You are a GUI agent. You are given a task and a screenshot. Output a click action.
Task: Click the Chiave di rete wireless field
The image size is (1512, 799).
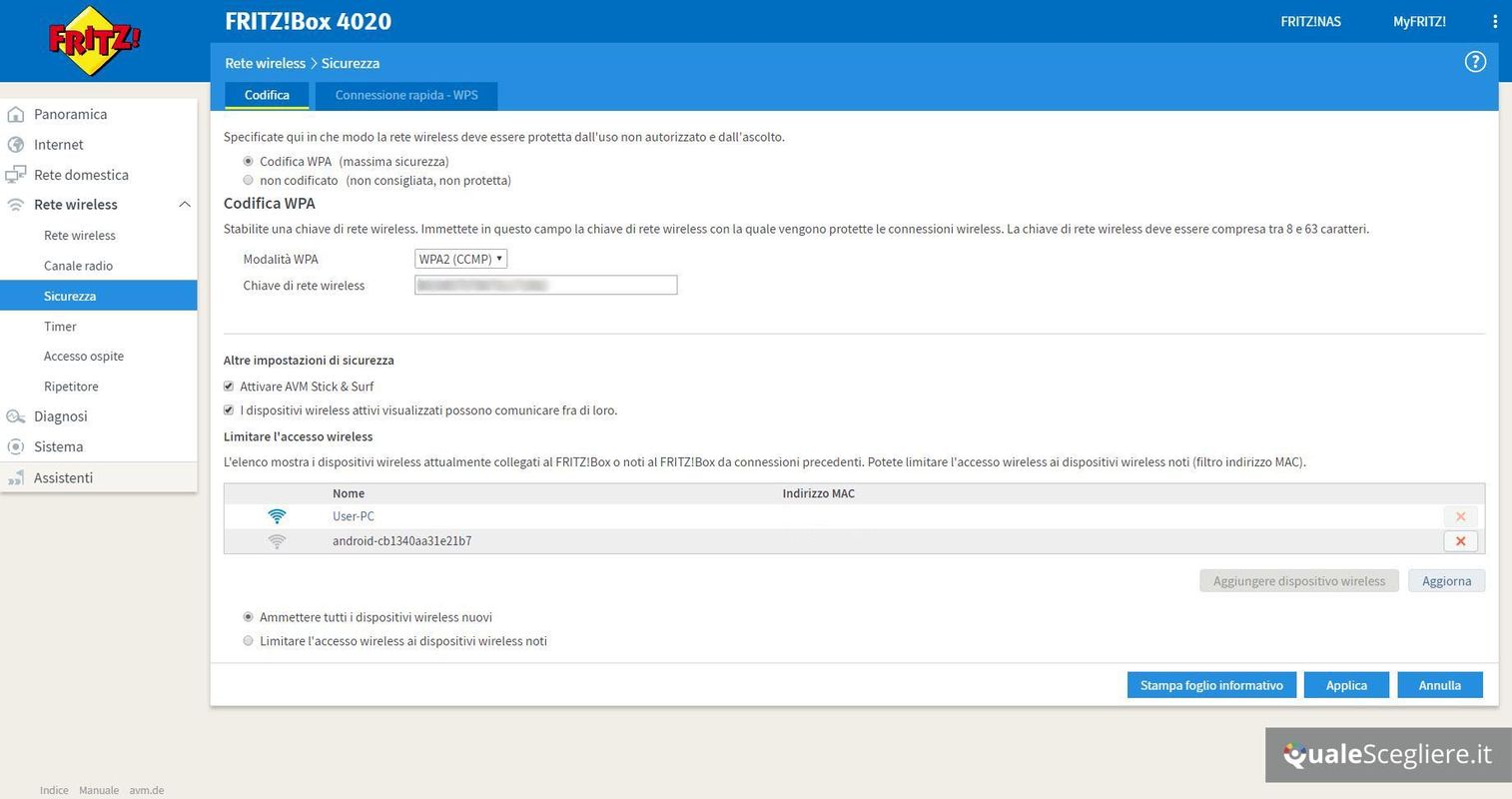click(x=545, y=286)
